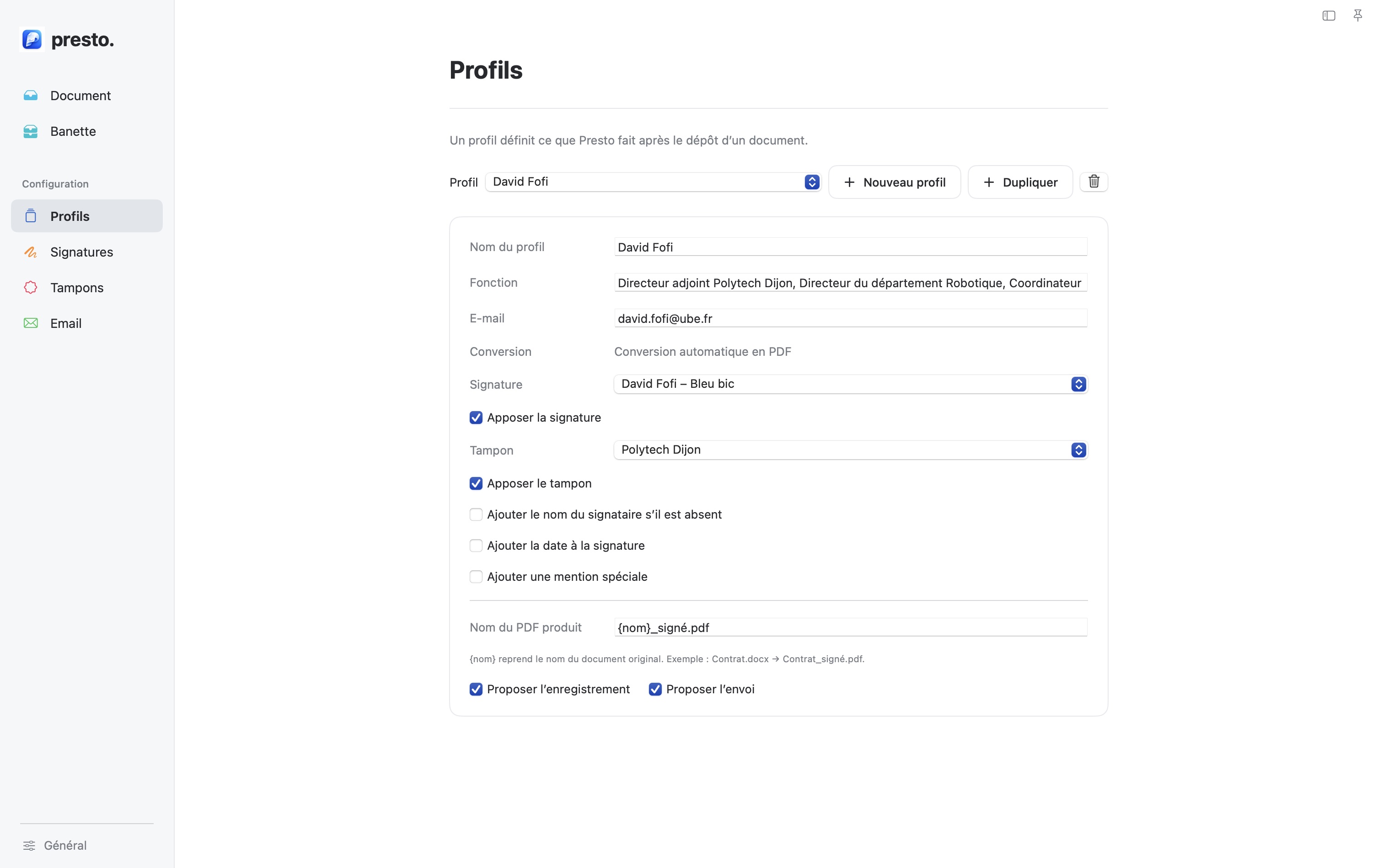1383x868 pixels.
Task: Click the Dupliquer button
Action: tap(1020, 182)
